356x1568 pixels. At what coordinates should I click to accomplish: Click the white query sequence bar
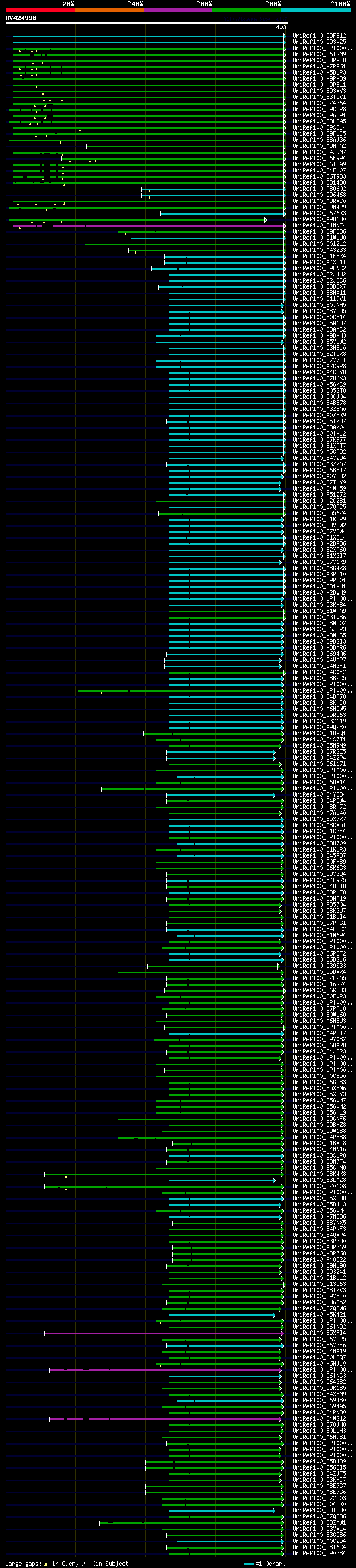point(147,23)
